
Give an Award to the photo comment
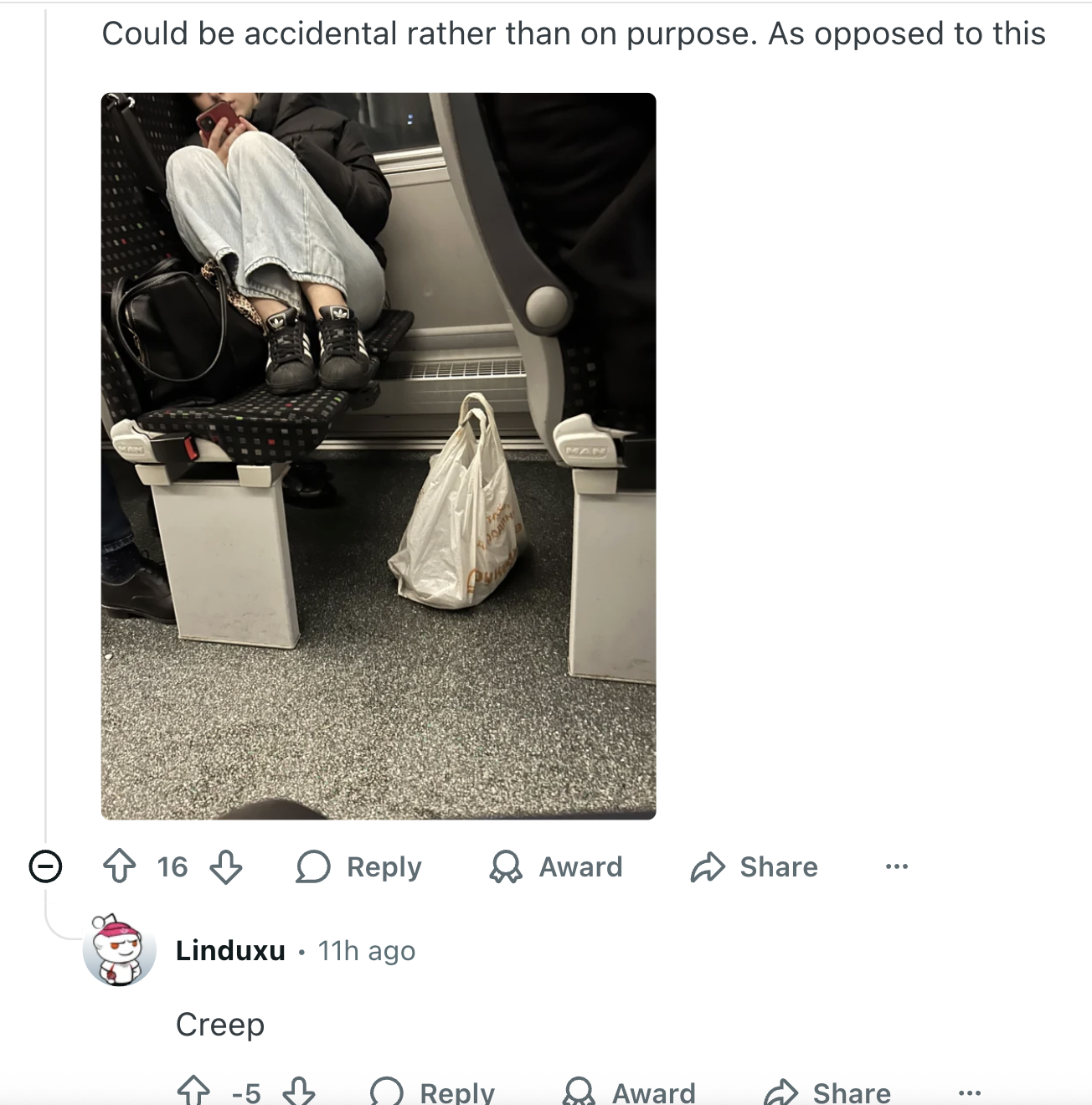[x=556, y=866]
